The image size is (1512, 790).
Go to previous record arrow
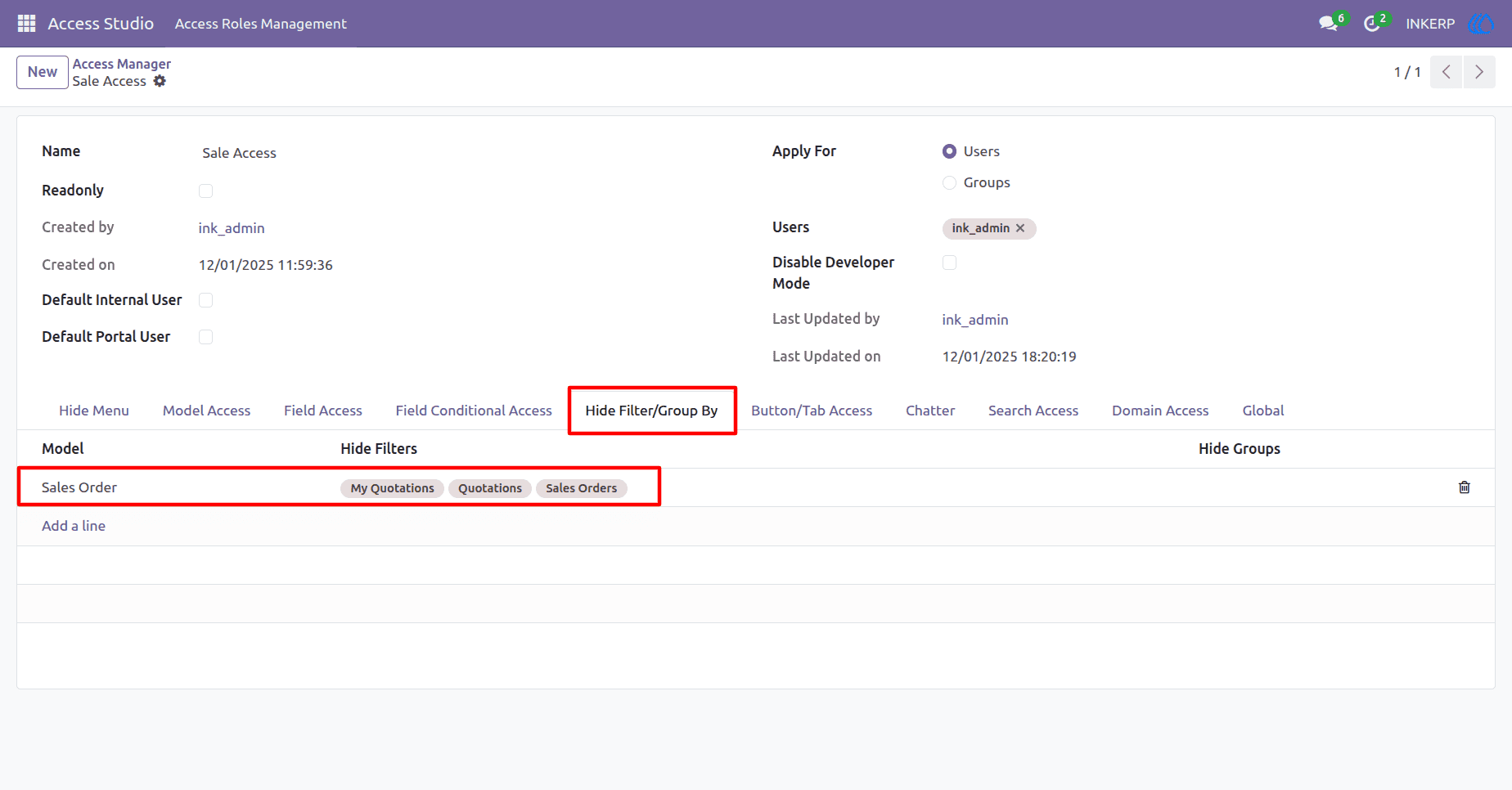[x=1447, y=72]
